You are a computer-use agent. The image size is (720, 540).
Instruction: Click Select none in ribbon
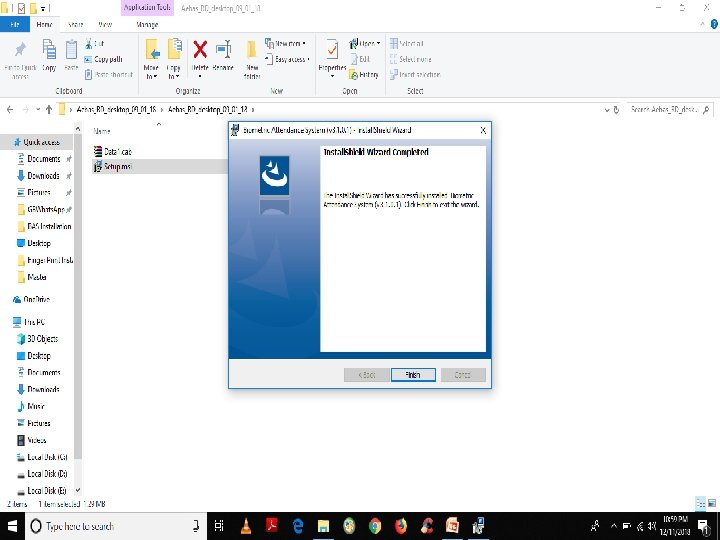pyautogui.click(x=411, y=59)
